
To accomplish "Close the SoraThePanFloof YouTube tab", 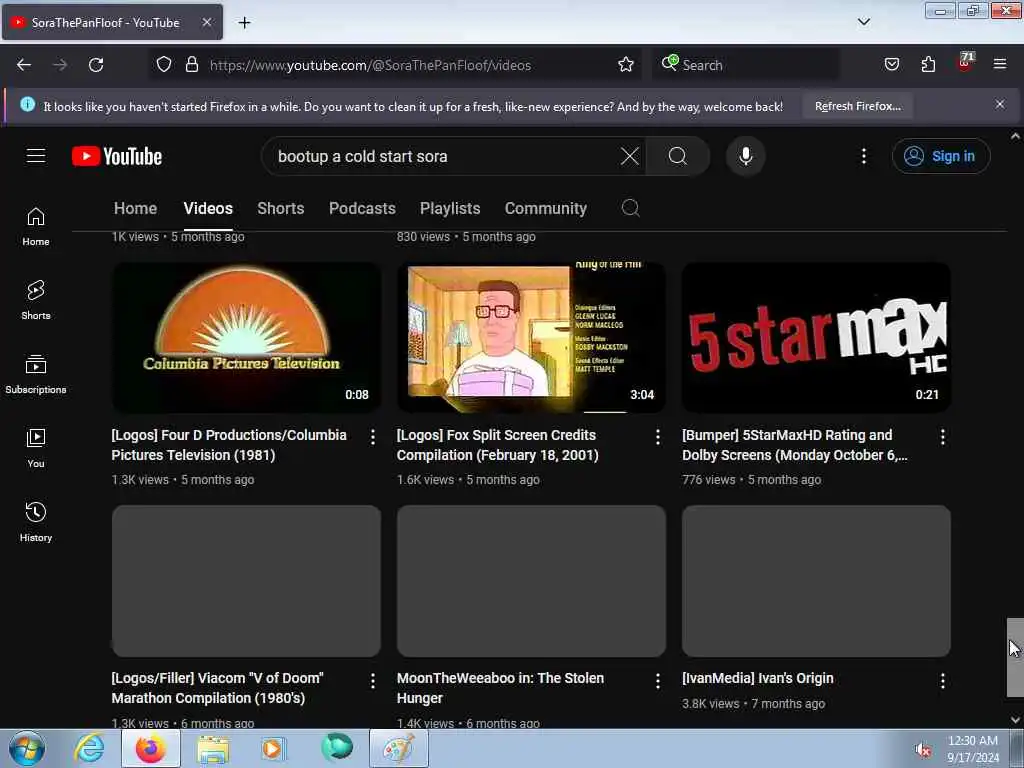I will point(206,22).
